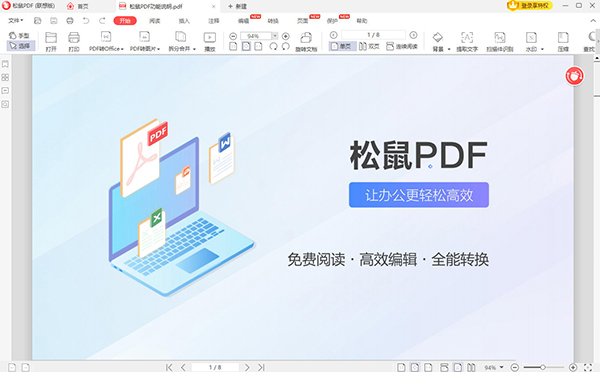
Task: Click the undo arrow icon
Action: [x=86, y=21]
